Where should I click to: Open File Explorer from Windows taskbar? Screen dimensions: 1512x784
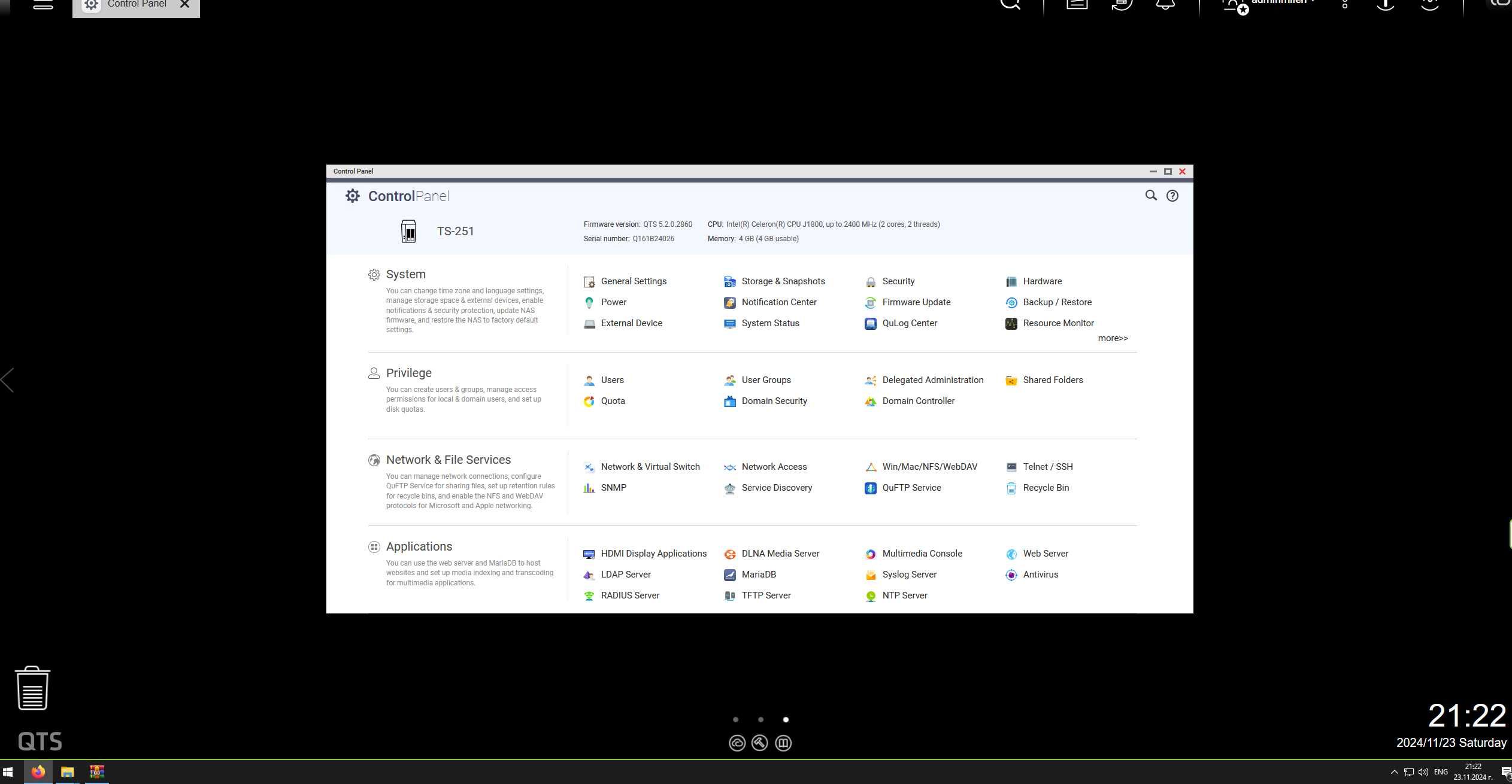67,772
